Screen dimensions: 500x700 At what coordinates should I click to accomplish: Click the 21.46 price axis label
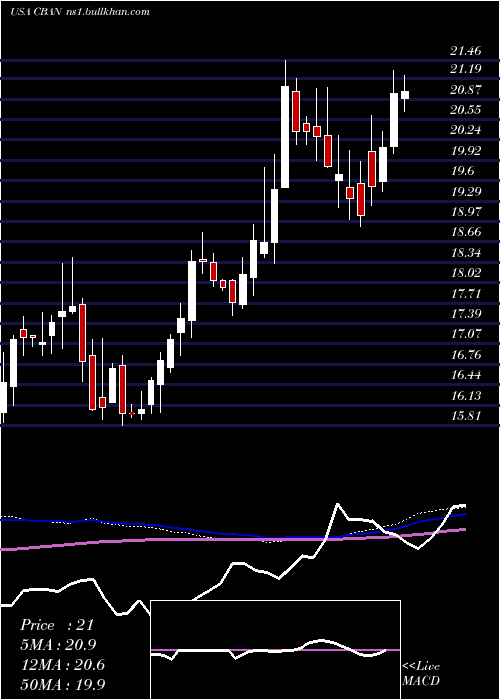click(x=466, y=51)
